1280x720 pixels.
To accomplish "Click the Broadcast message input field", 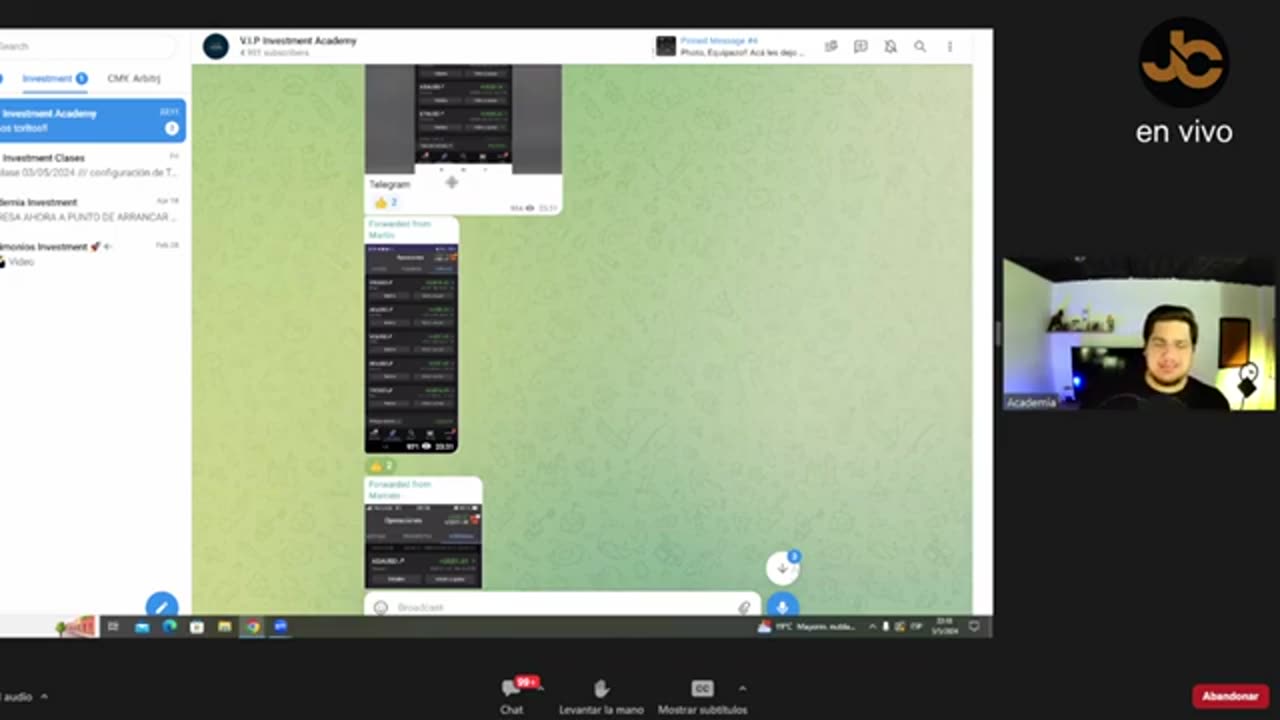I will (x=562, y=607).
